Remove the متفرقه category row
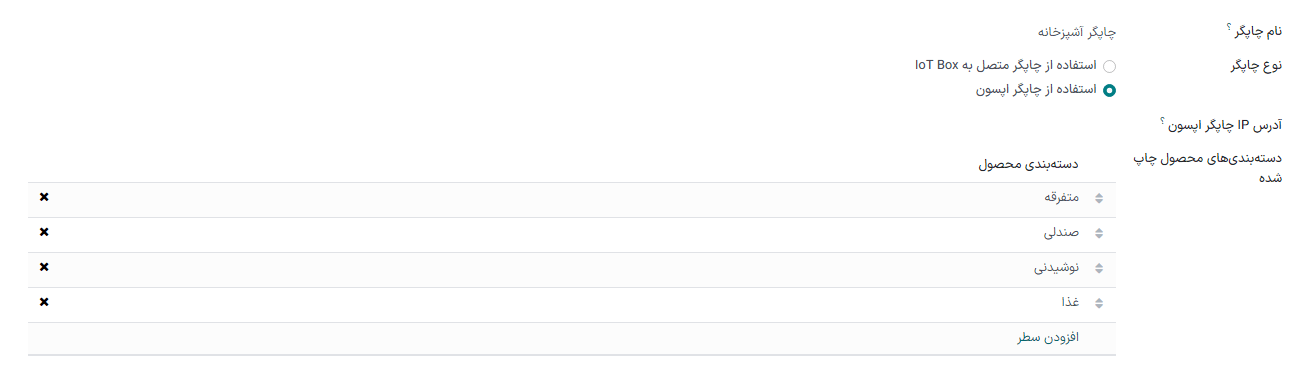 [44, 197]
